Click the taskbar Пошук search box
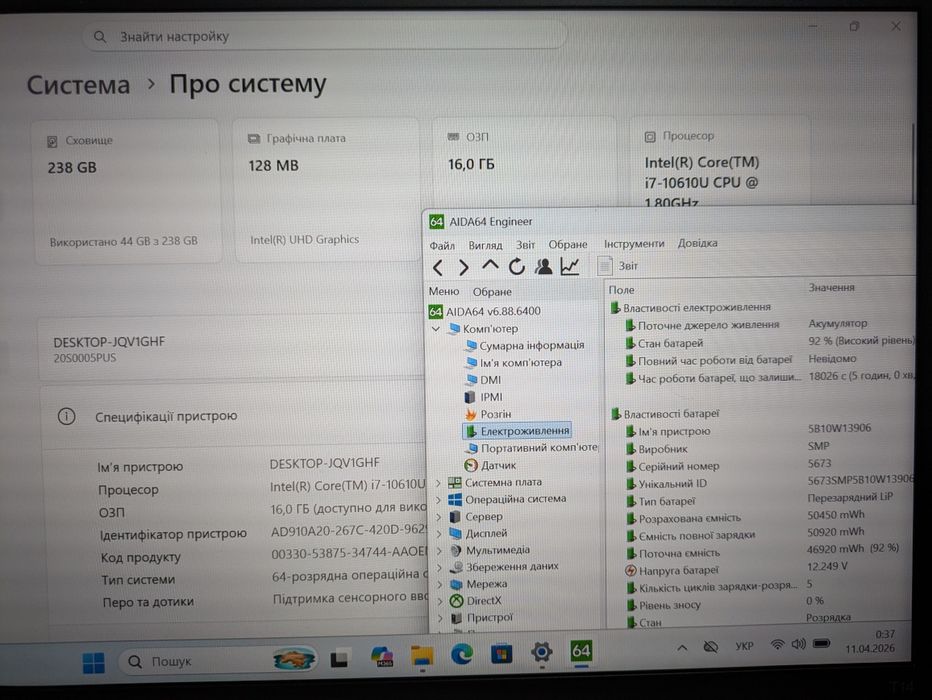This screenshot has height=700, width=932. pyautogui.click(x=218, y=661)
